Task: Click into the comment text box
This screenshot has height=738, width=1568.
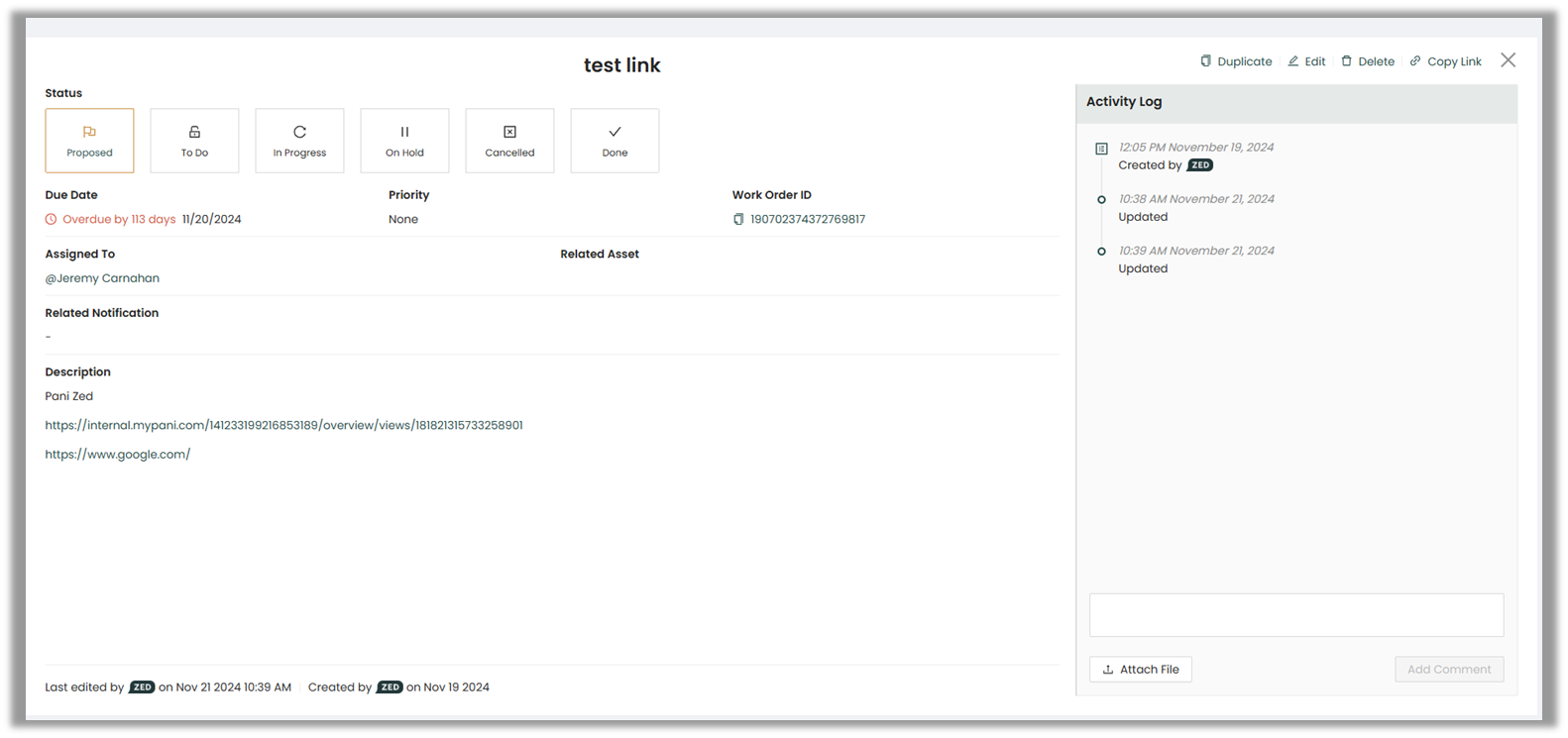Action: [1296, 615]
